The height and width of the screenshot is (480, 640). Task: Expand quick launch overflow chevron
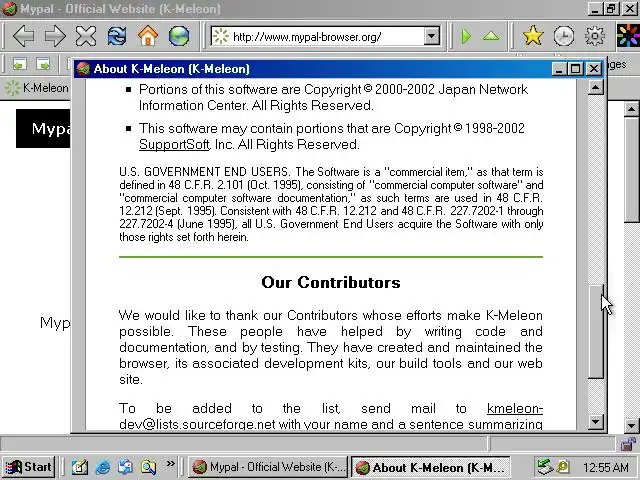click(x=171, y=464)
